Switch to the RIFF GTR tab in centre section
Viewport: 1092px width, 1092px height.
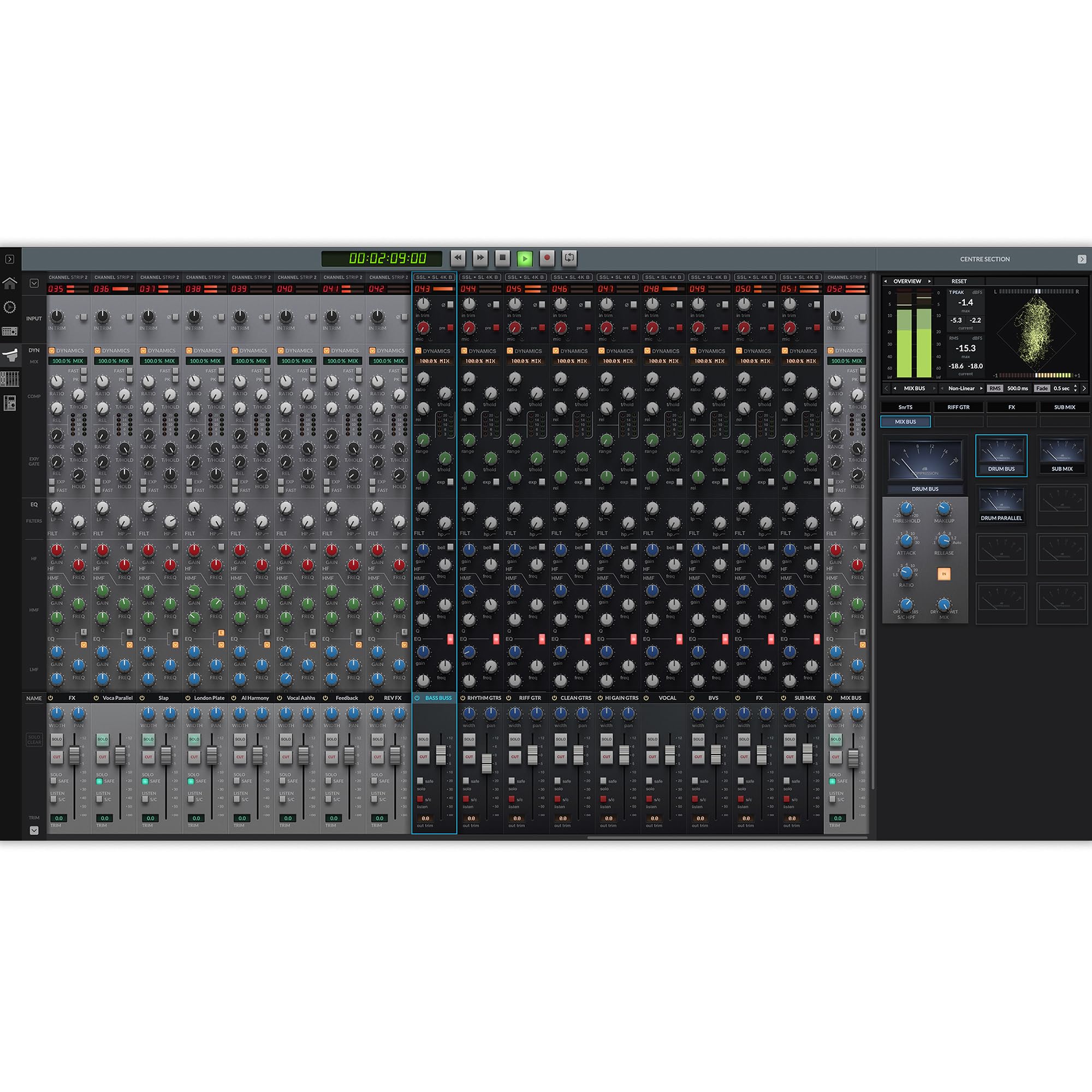(959, 407)
